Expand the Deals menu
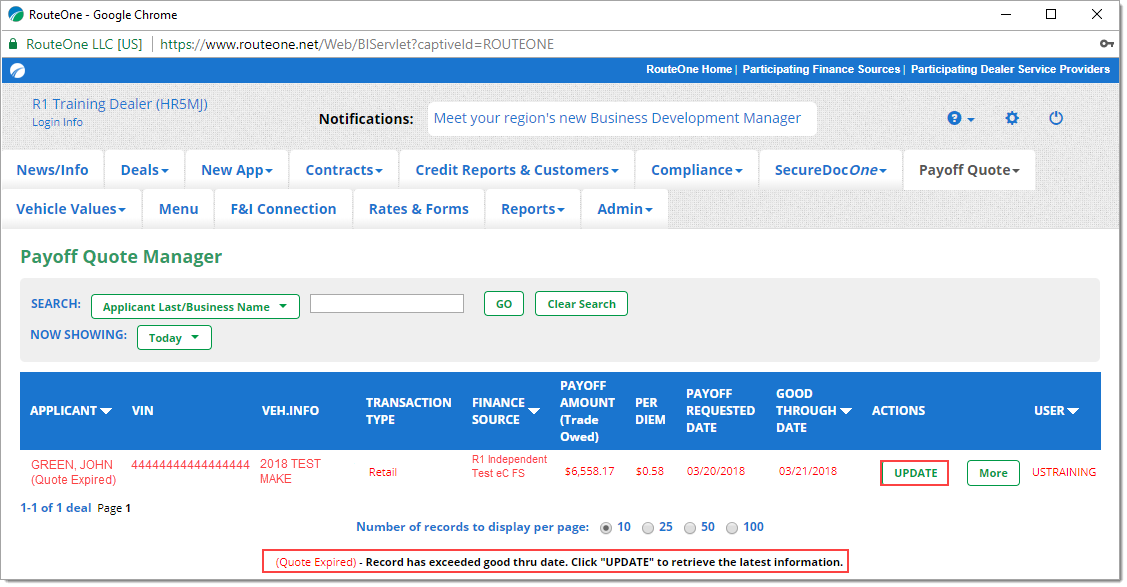The height and width of the screenshot is (587, 1127). (144, 170)
